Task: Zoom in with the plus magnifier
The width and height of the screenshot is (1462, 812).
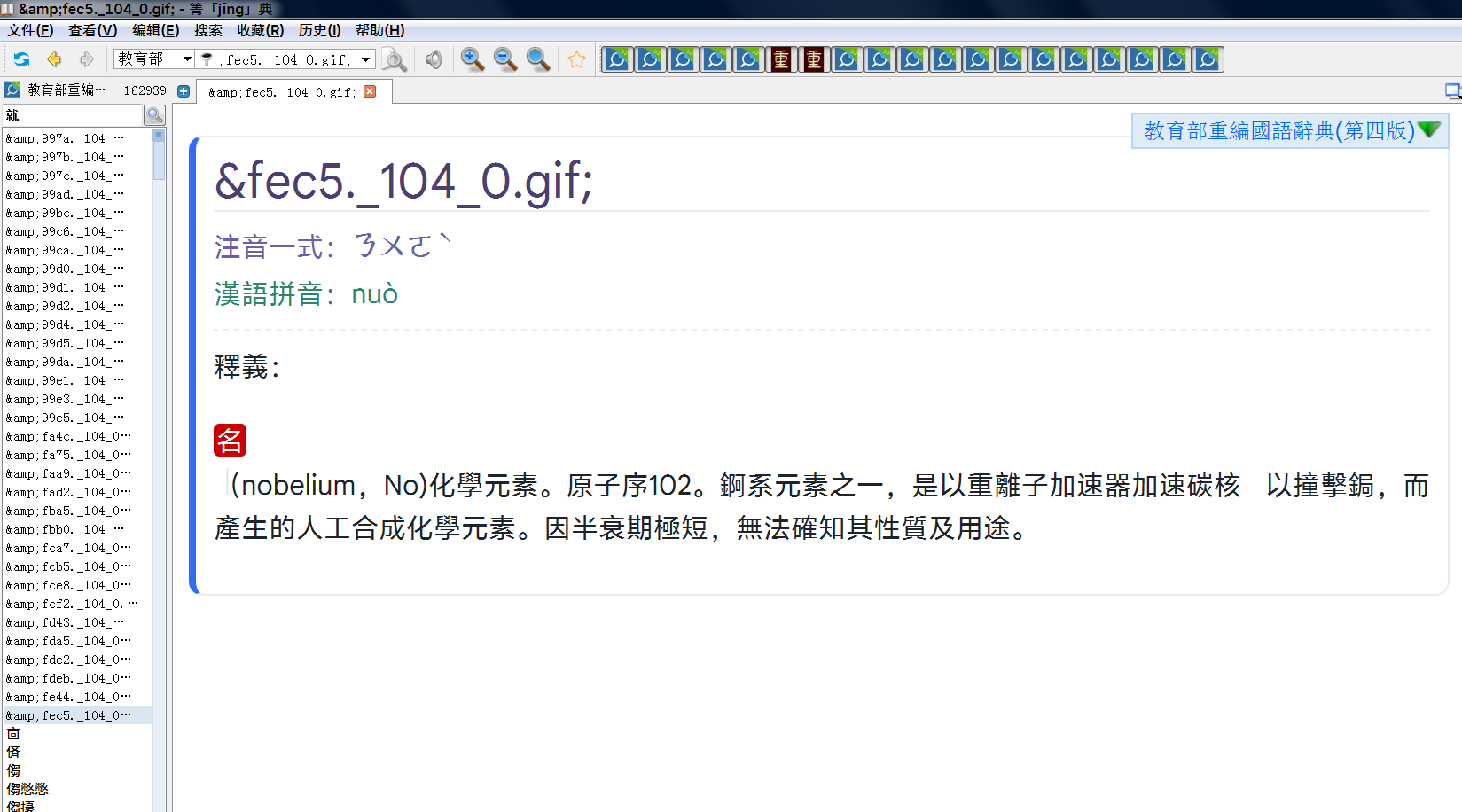Action: pyautogui.click(x=473, y=59)
